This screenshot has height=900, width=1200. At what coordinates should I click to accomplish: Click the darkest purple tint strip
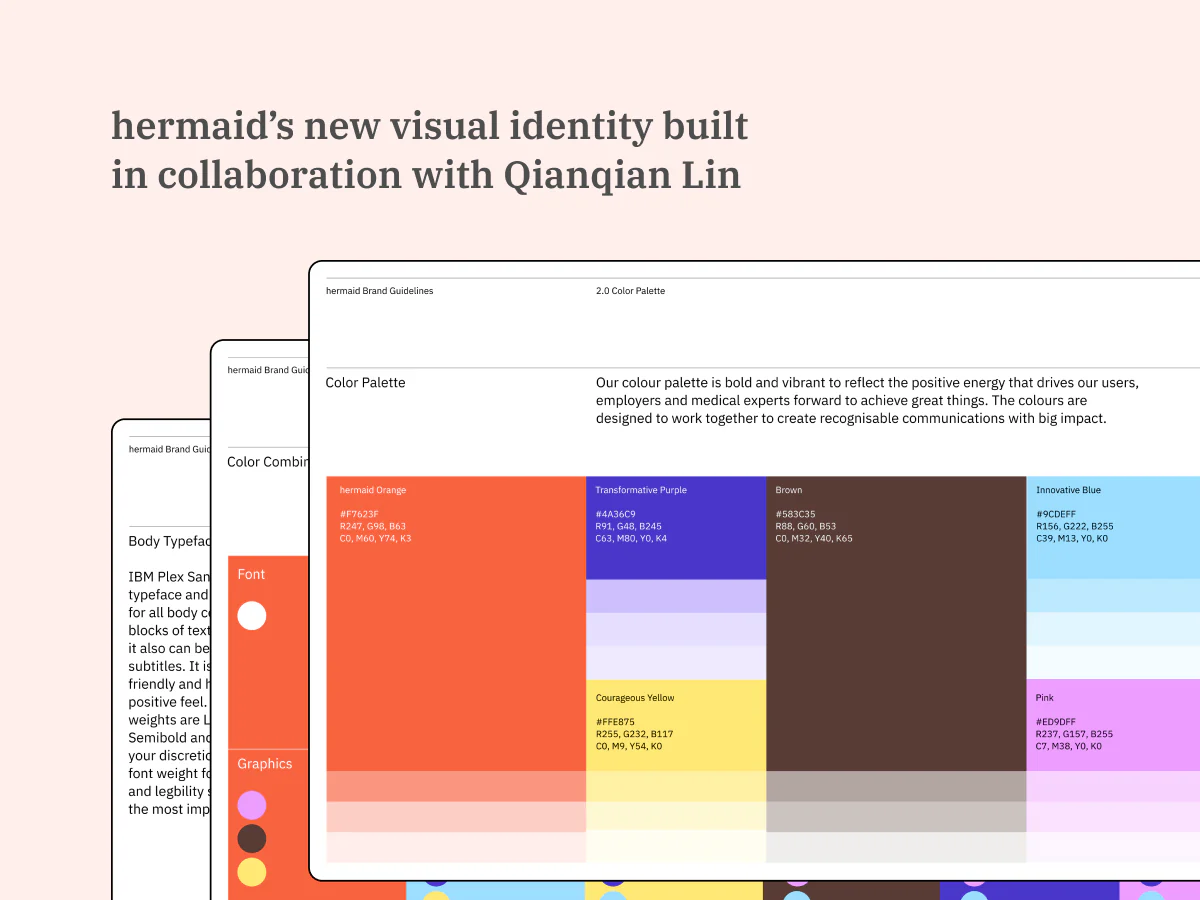pos(676,596)
